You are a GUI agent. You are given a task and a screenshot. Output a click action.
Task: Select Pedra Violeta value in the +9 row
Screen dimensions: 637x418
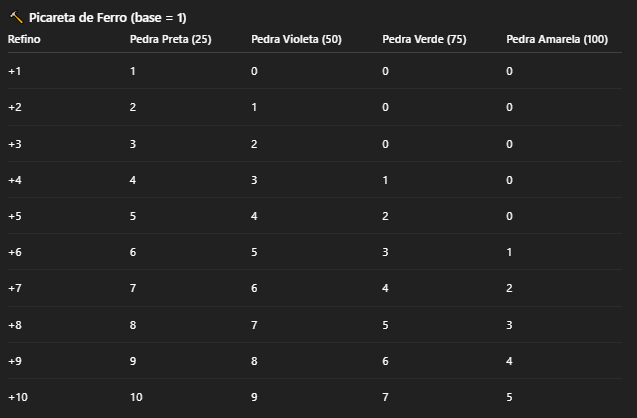(255, 361)
